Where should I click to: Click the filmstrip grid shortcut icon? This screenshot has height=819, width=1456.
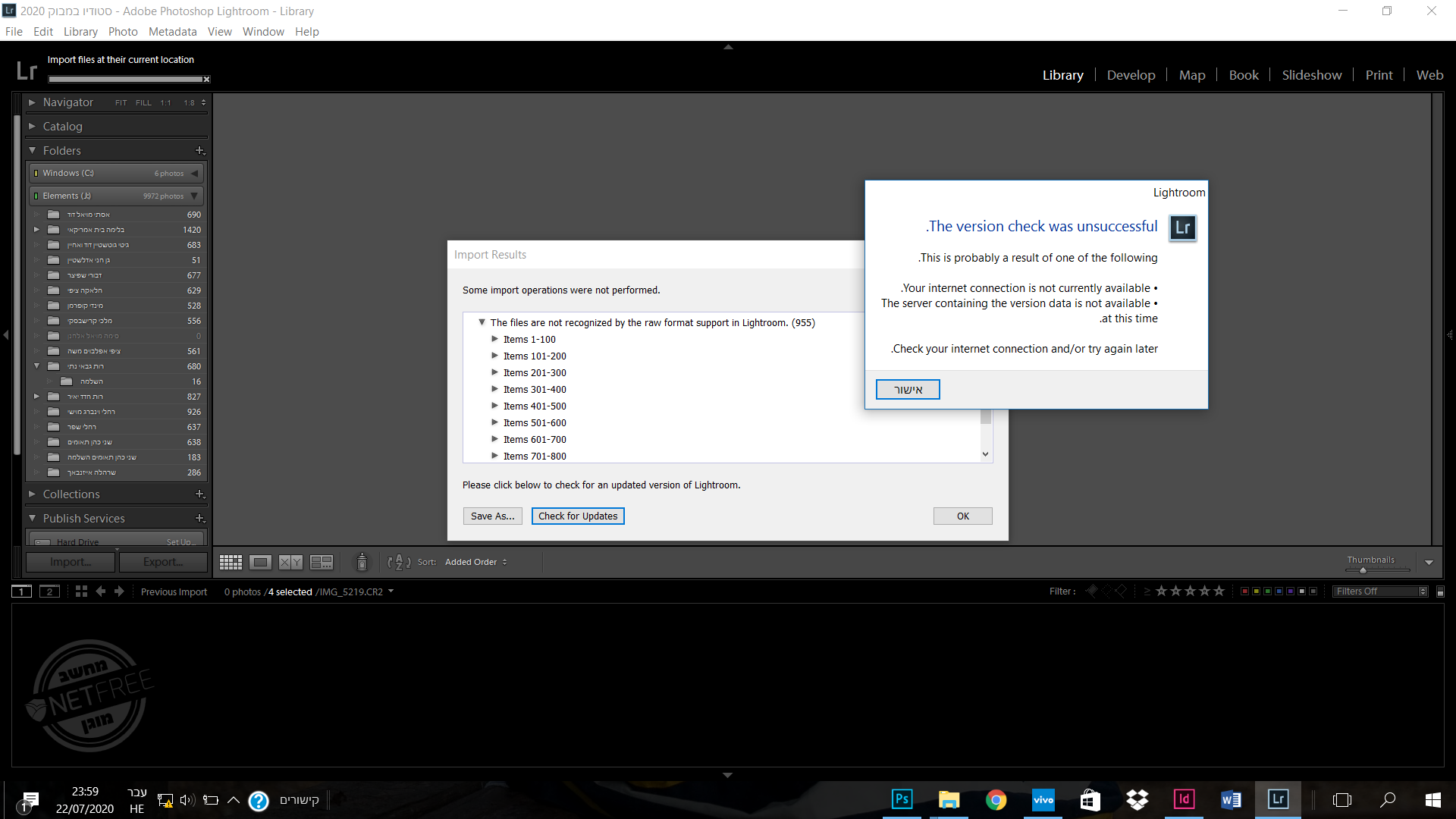click(x=81, y=591)
